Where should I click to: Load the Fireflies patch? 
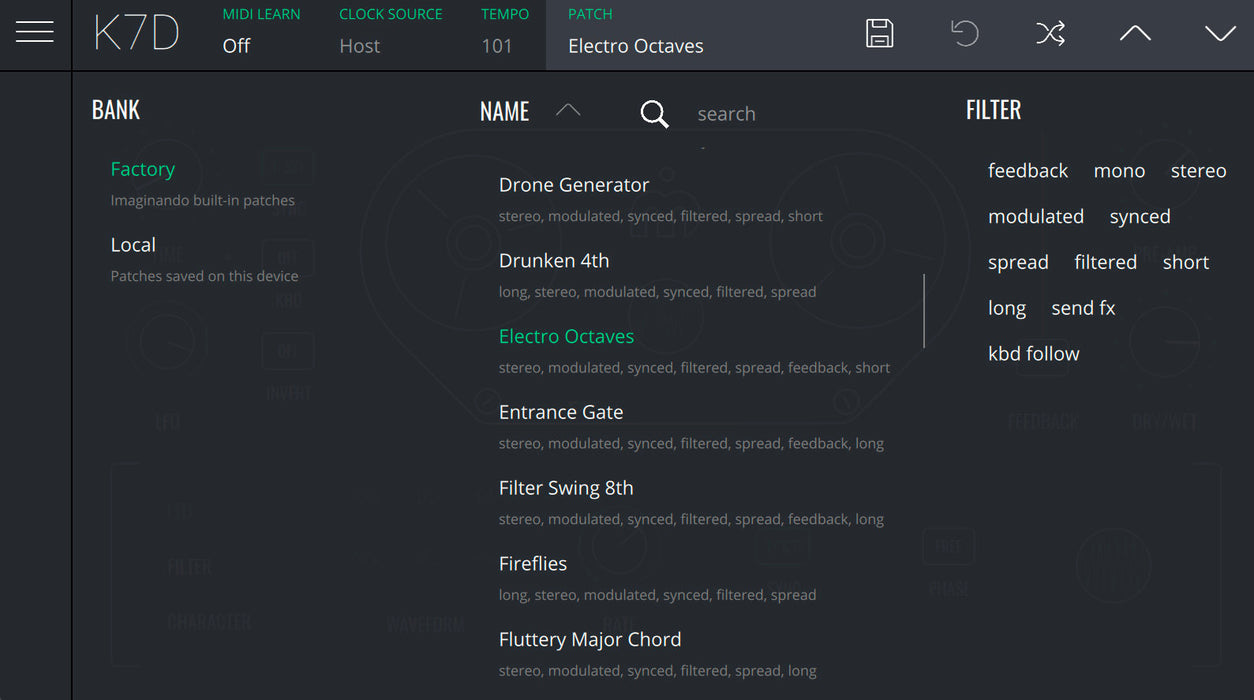pos(533,564)
